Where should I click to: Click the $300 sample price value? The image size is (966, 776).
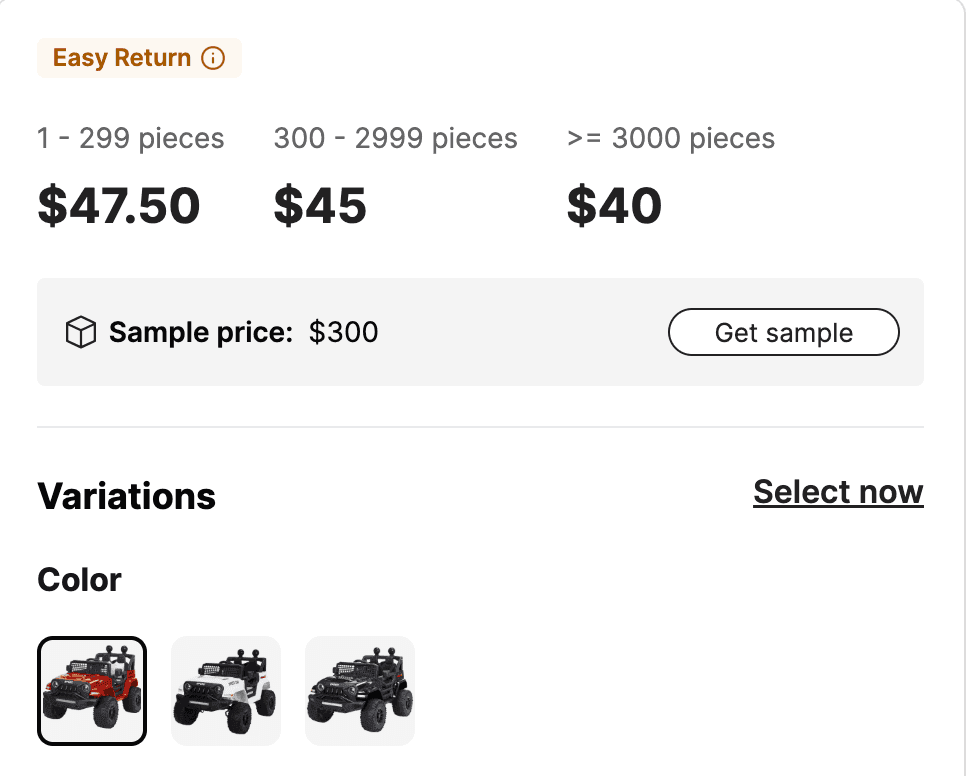click(x=344, y=332)
